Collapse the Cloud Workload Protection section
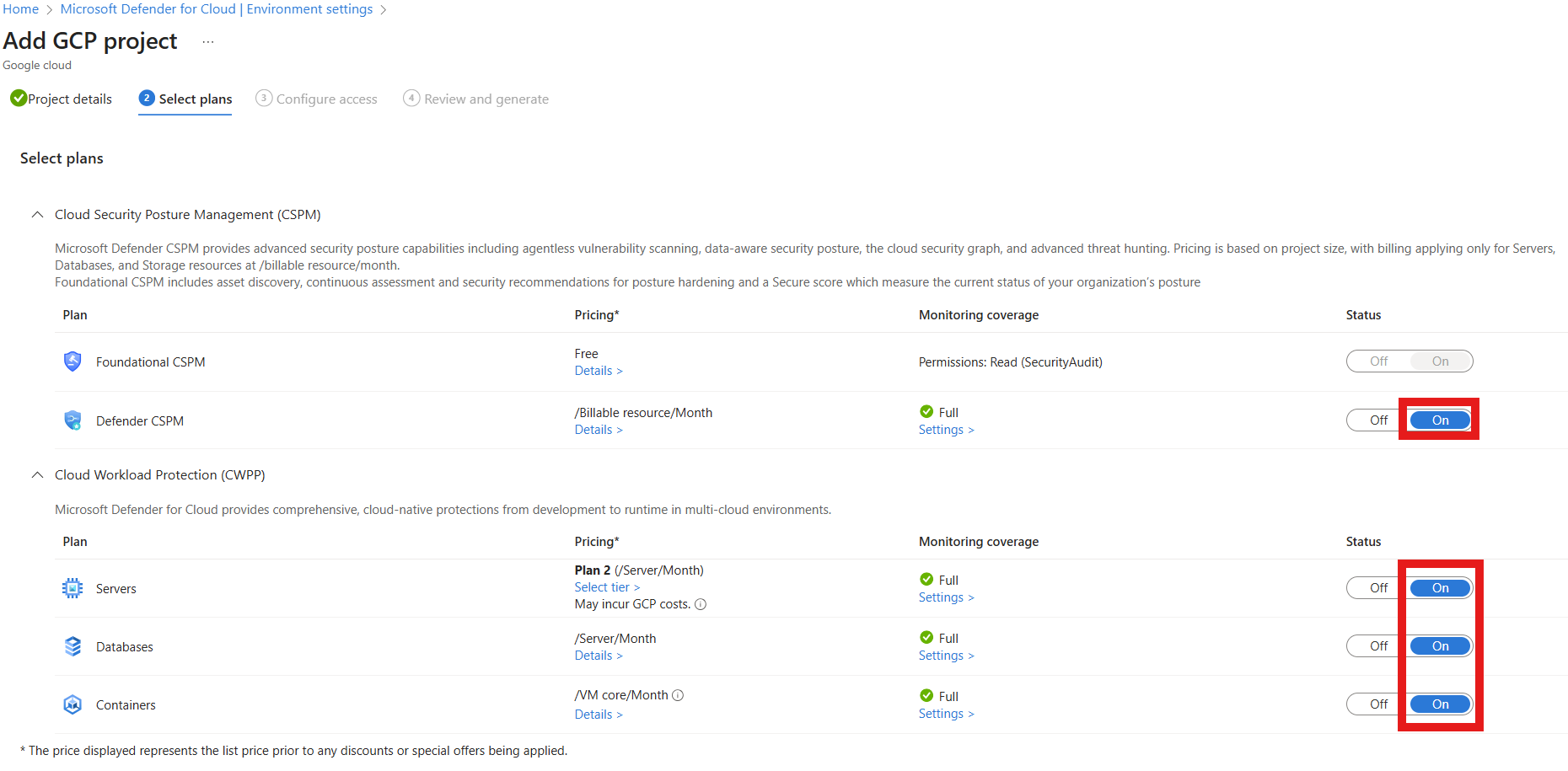The width and height of the screenshot is (1568, 771). coord(37,475)
